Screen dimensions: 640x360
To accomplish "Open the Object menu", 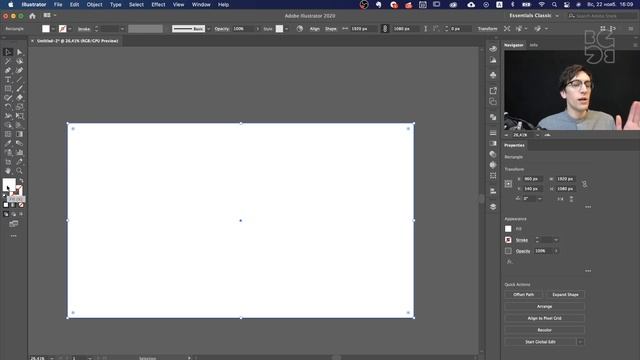I will click(x=94, y=4).
